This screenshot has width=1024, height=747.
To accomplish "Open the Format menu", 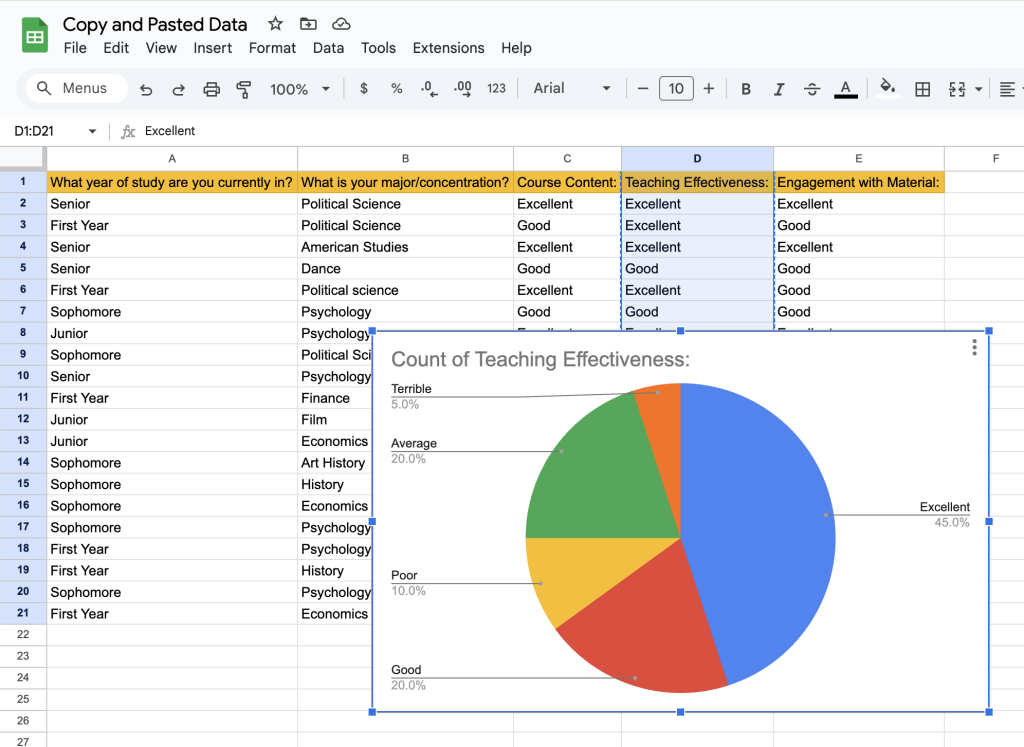I will pyautogui.click(x=272, y=48).
